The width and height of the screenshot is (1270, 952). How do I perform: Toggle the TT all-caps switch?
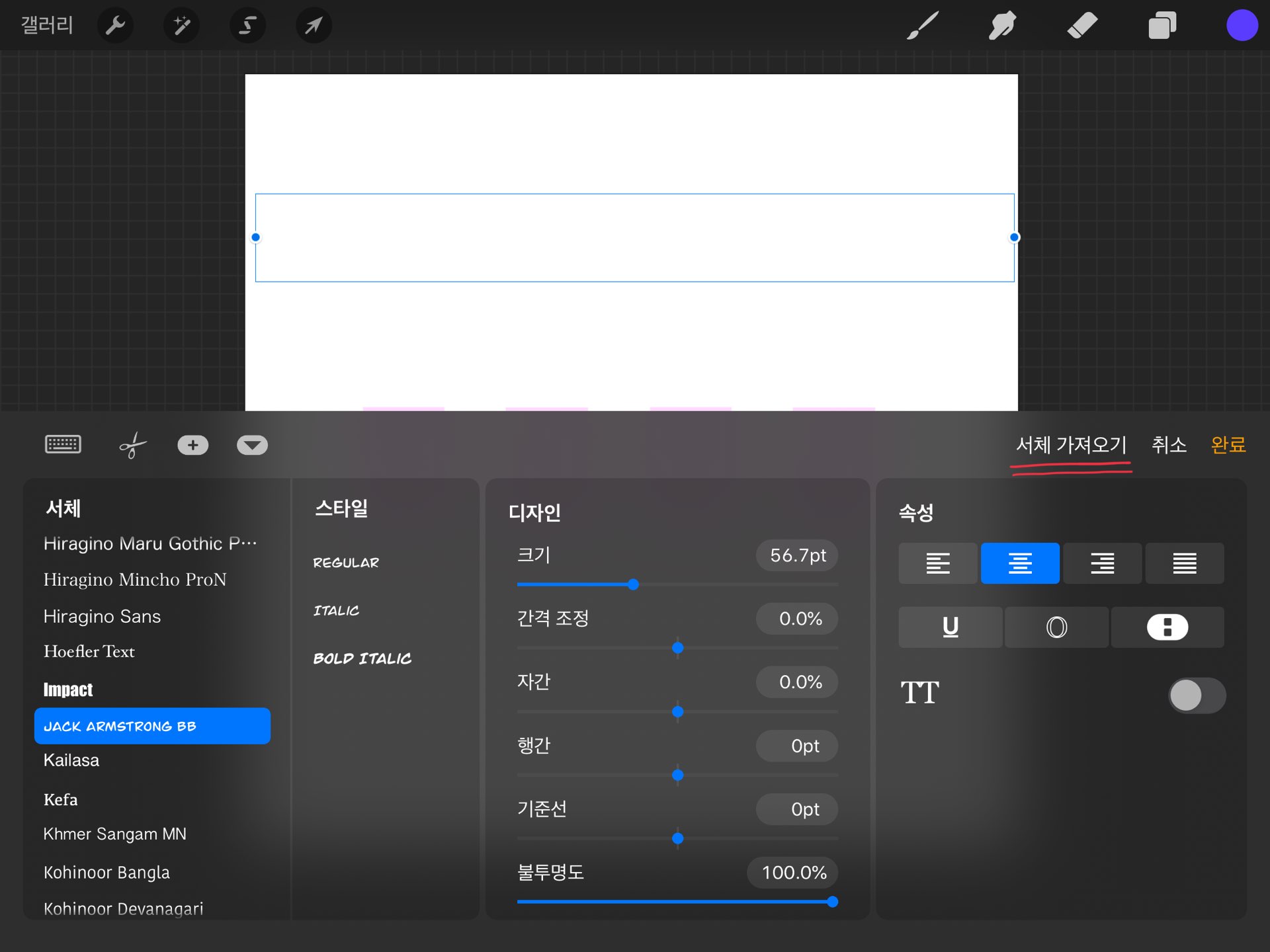tap(1197, 695)
